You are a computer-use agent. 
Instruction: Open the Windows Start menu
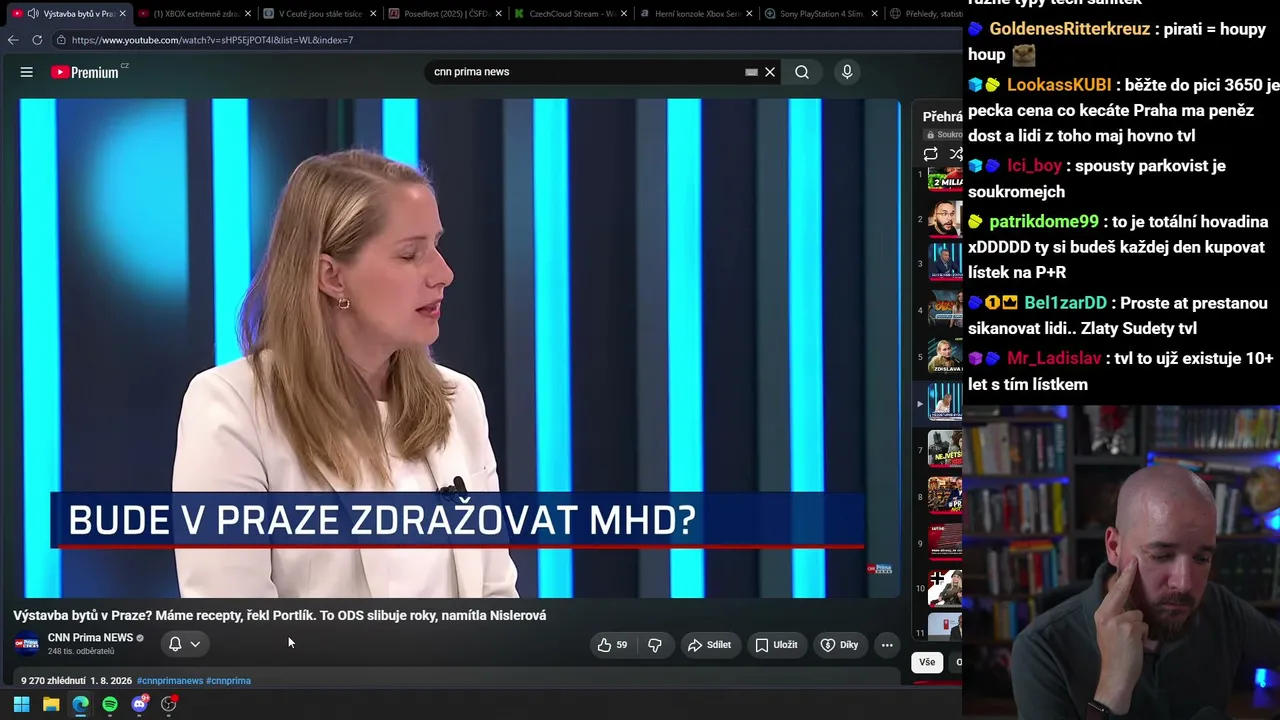(21, 704)
